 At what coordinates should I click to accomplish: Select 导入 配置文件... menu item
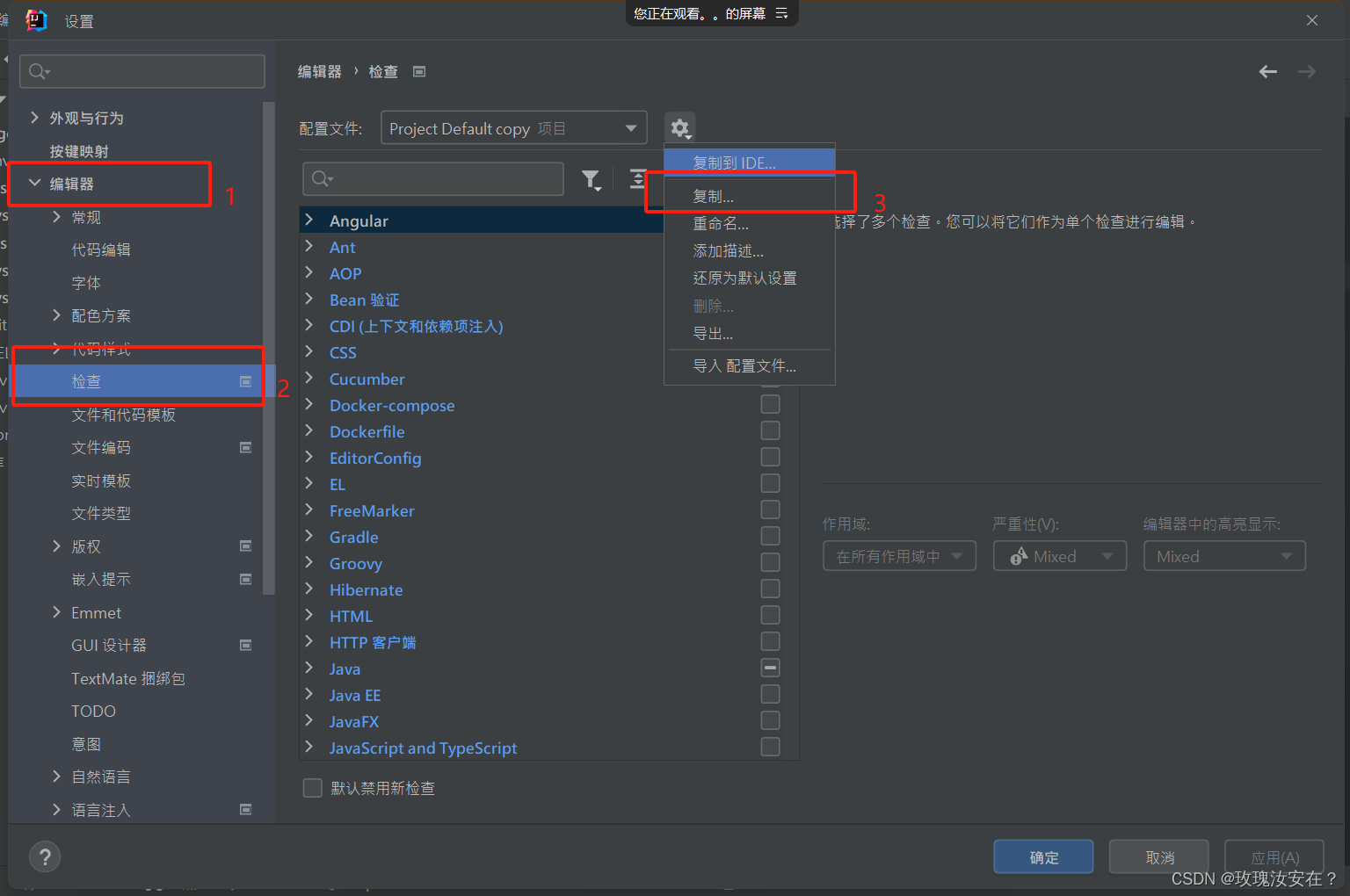coord(749,365)
